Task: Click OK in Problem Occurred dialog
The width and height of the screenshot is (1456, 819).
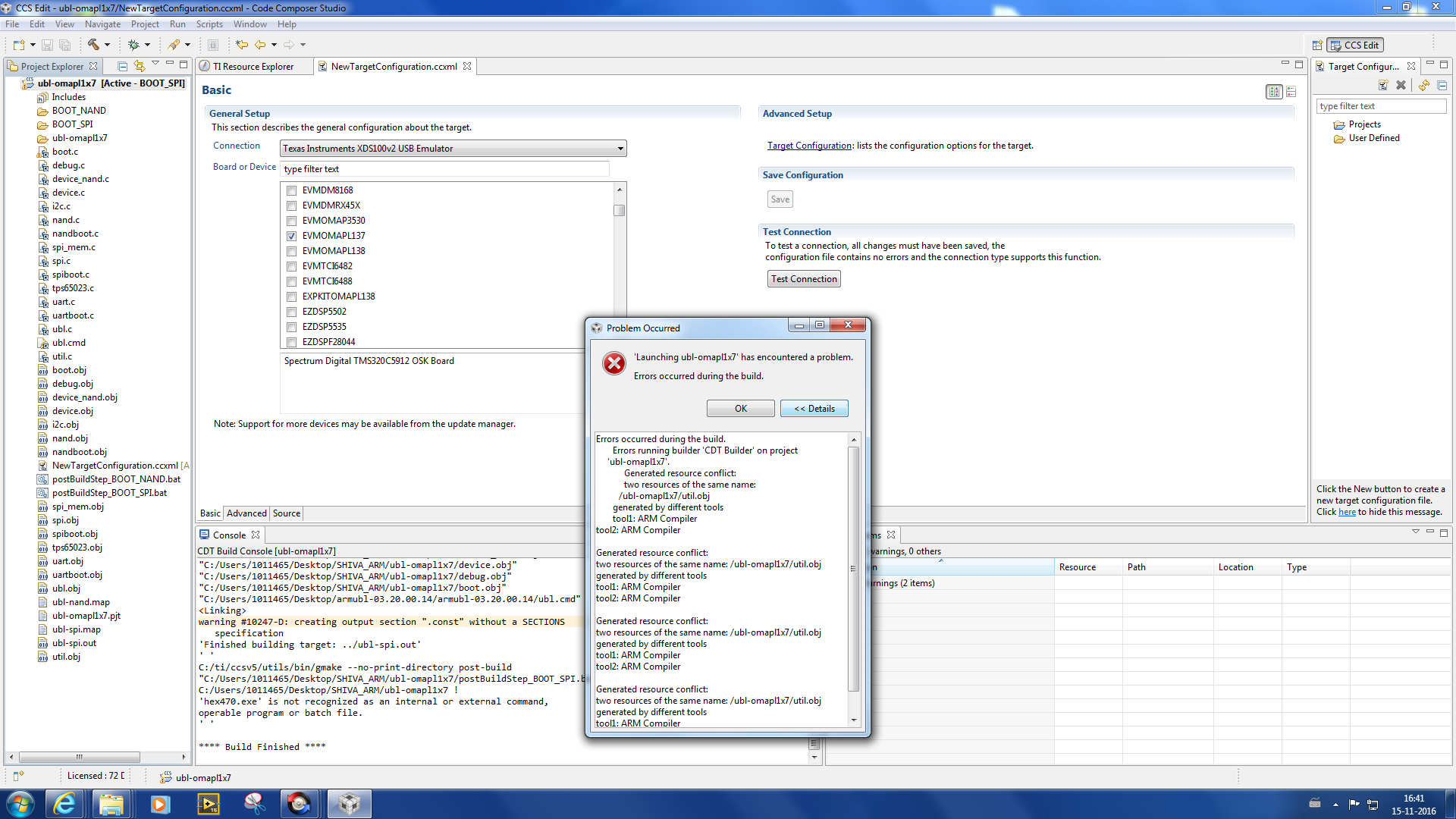Action: tap(741, 409)
